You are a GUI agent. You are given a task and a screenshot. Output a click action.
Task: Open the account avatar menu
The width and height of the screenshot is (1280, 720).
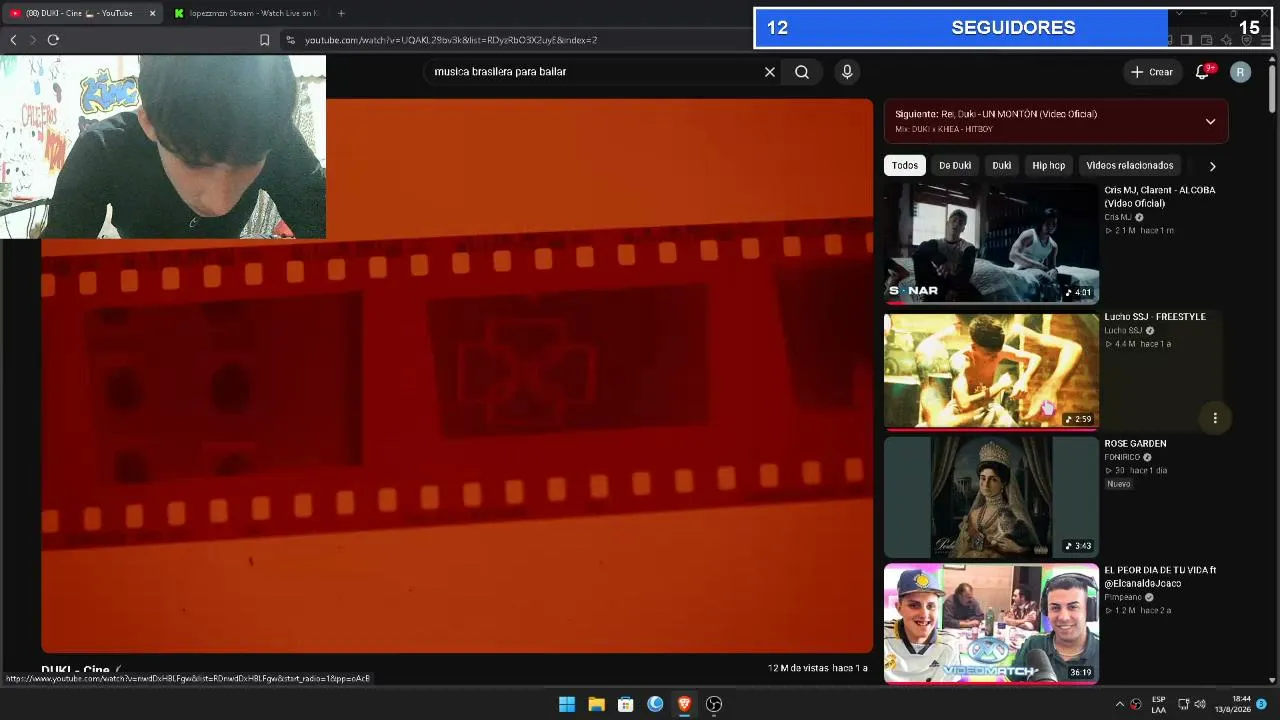[1240, 72]
